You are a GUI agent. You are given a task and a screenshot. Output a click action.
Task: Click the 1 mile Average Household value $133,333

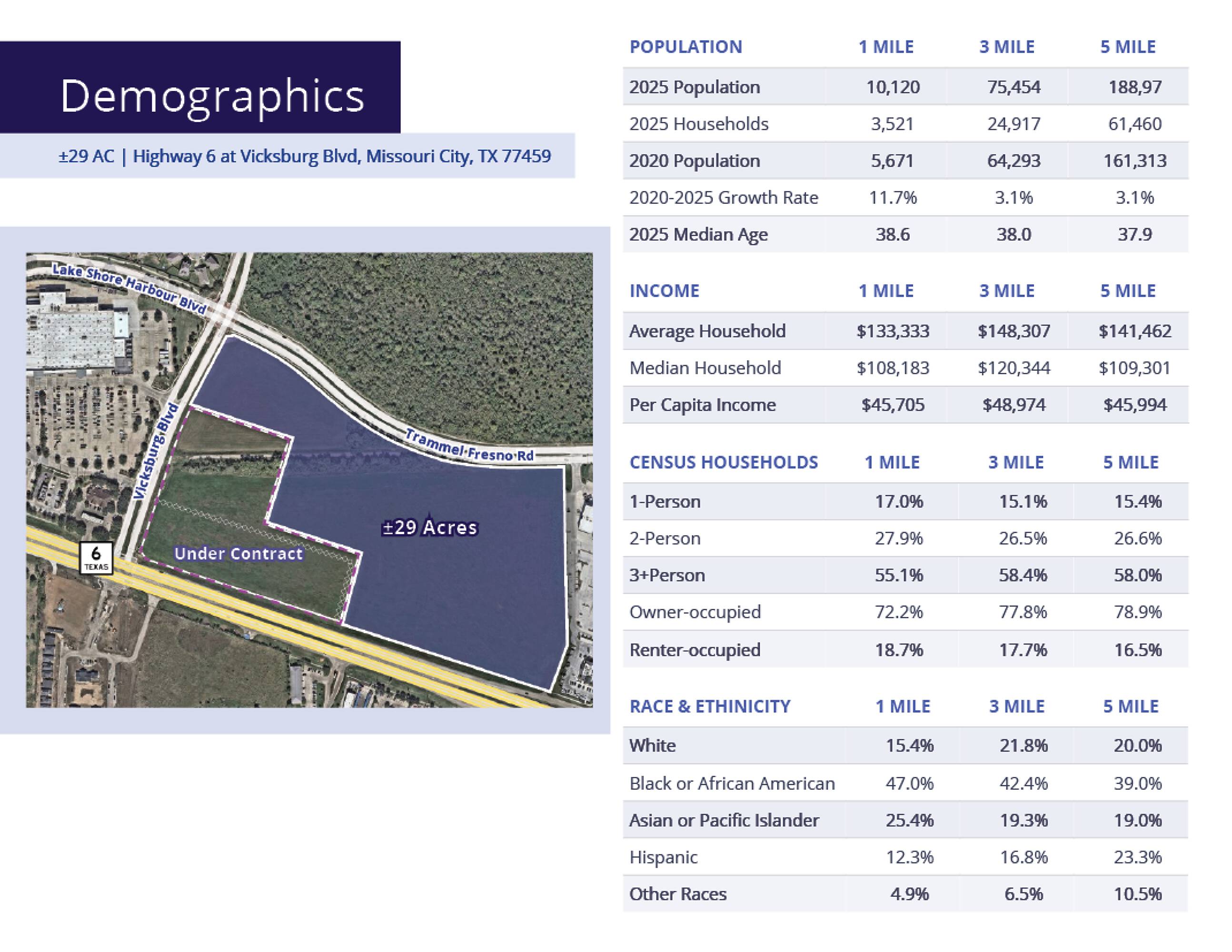(x=893, y=330)
